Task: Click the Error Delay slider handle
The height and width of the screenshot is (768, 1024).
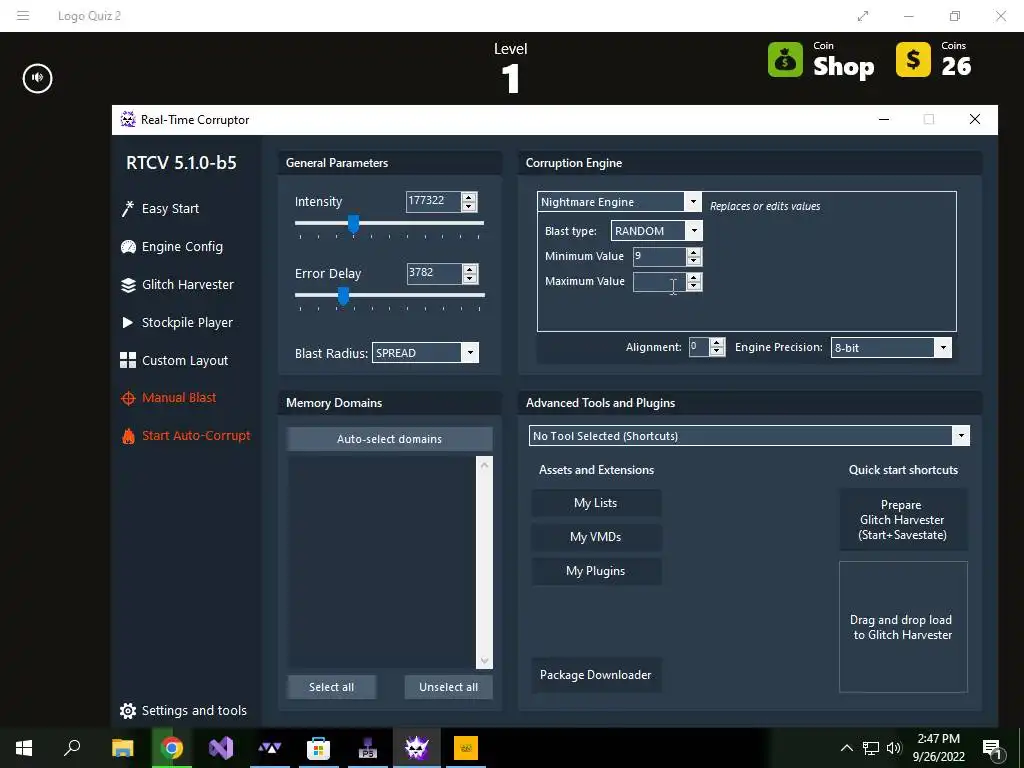Action: pos(343,296)
